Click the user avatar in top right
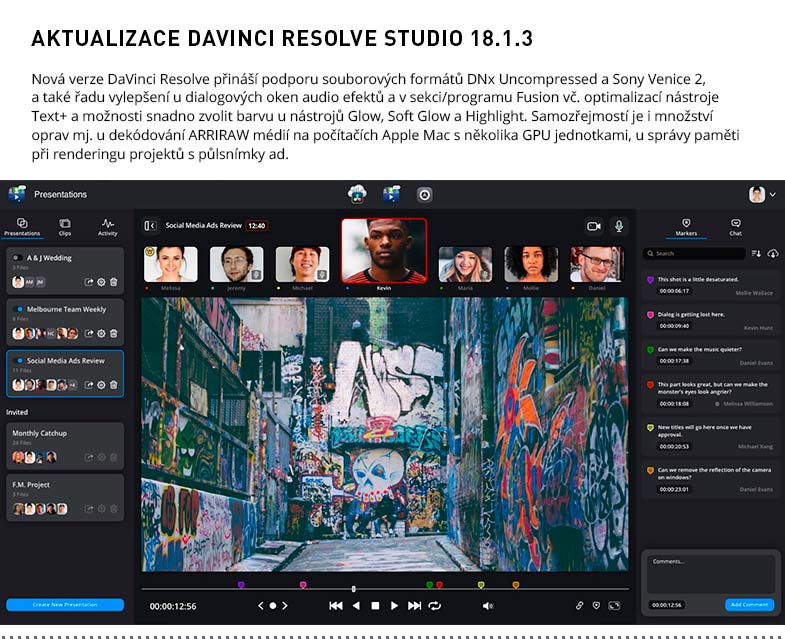 point(757,194)
